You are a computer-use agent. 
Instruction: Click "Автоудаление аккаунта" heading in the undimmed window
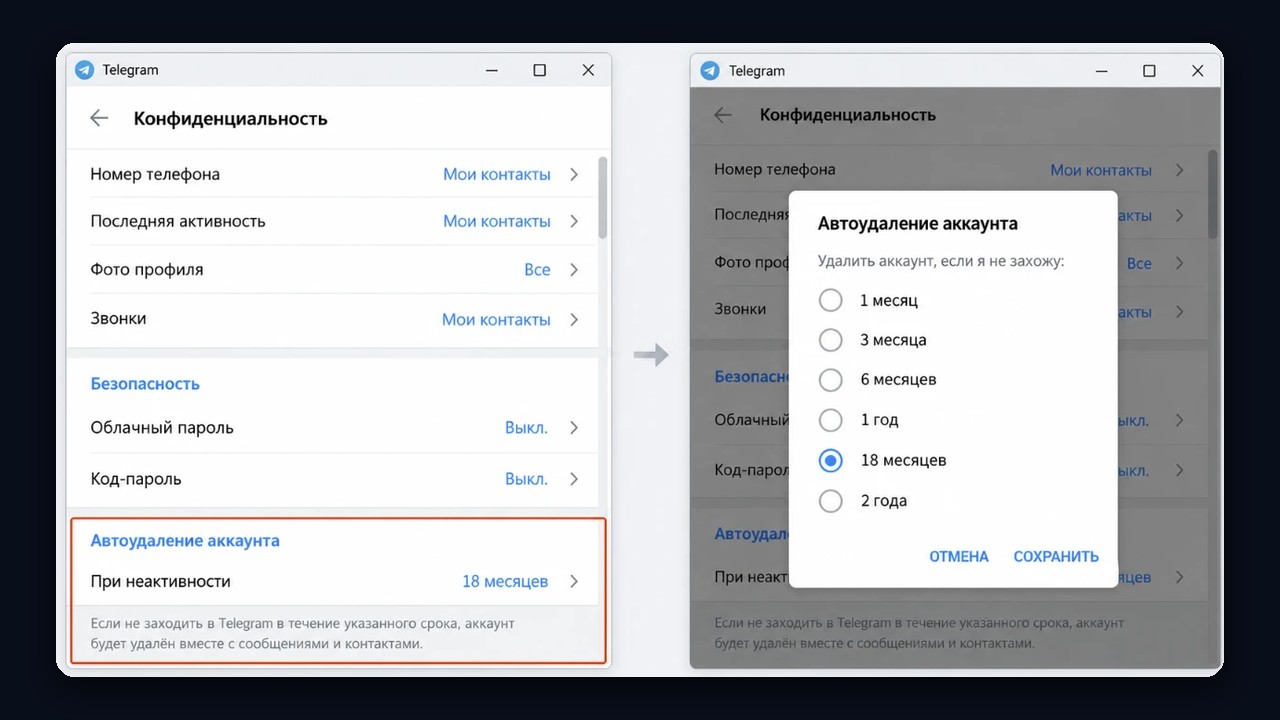pyautogui.click(x=185, y=541)
